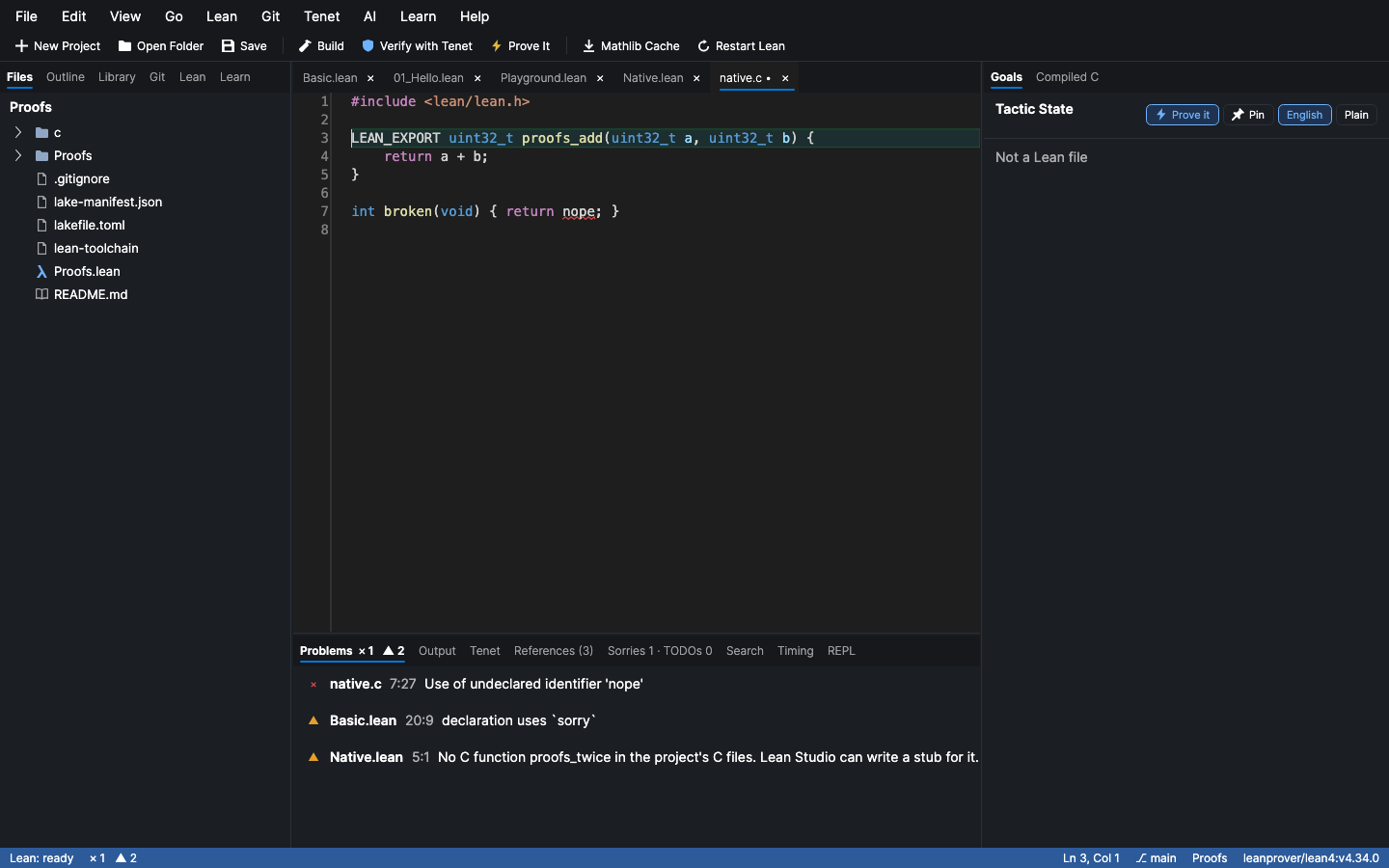
Task: Jump to the 'undeclared identifier nope' problem
Action: (x=637, y=685)
